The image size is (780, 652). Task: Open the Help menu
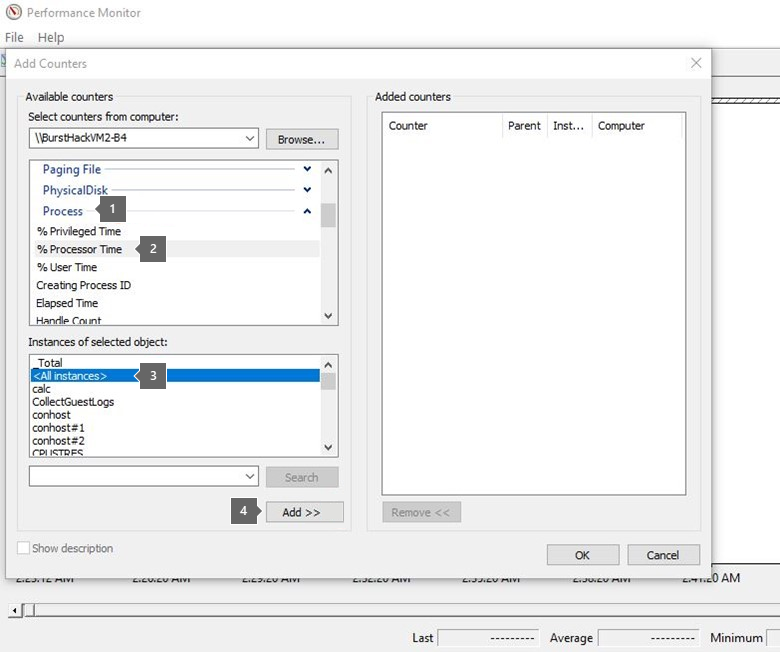coord(50,37)
